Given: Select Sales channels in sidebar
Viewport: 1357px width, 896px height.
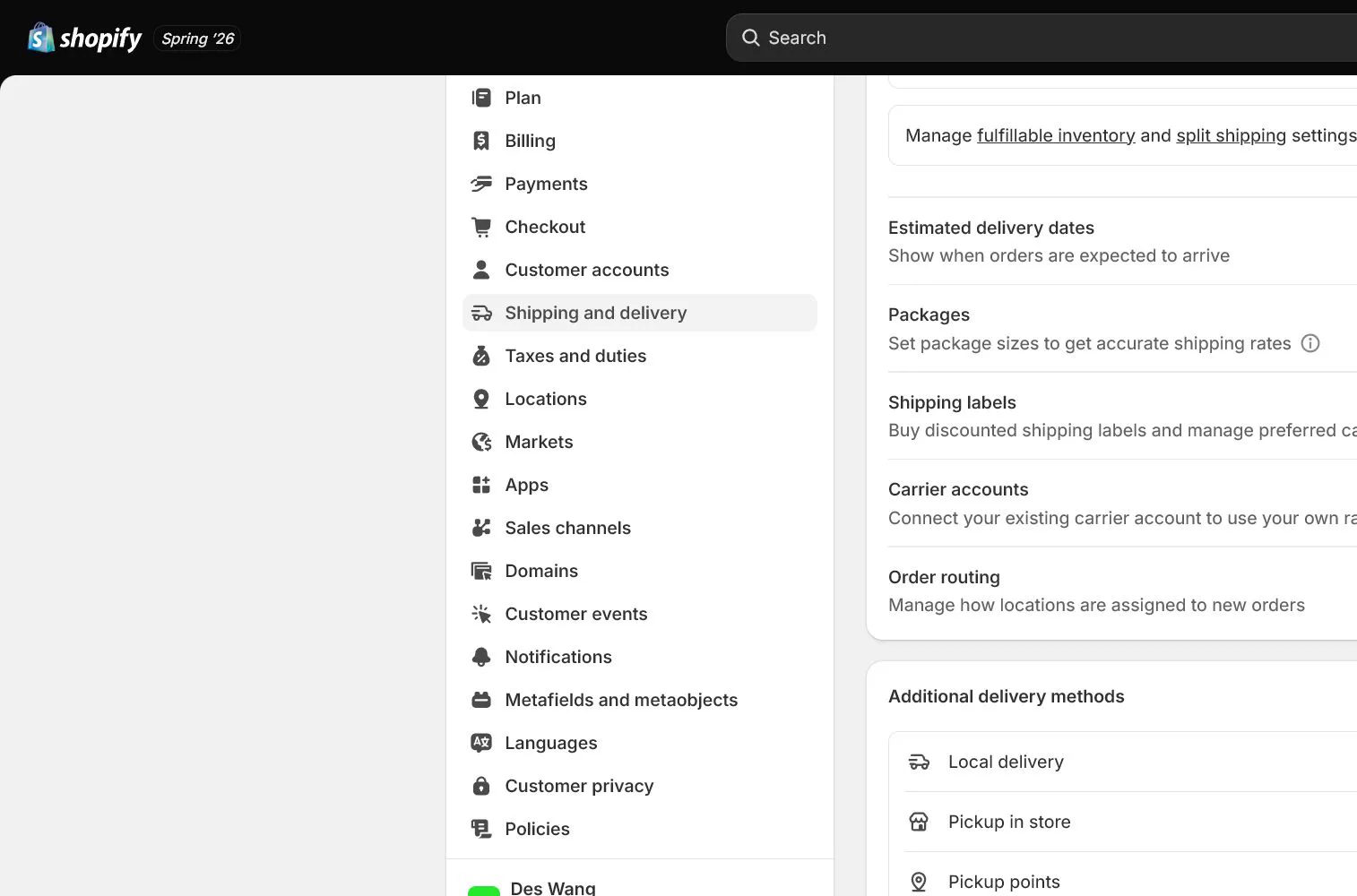Looking at the screenshot, I should [x=640, y=528].
